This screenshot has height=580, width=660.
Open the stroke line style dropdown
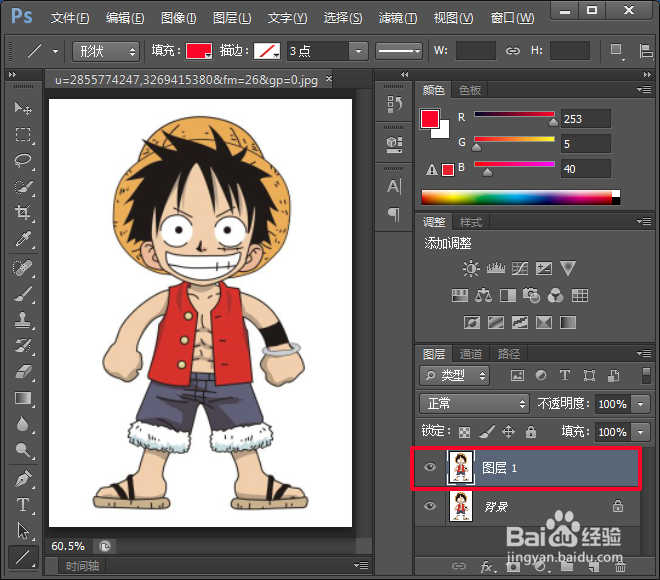click(x=399, y=51)
